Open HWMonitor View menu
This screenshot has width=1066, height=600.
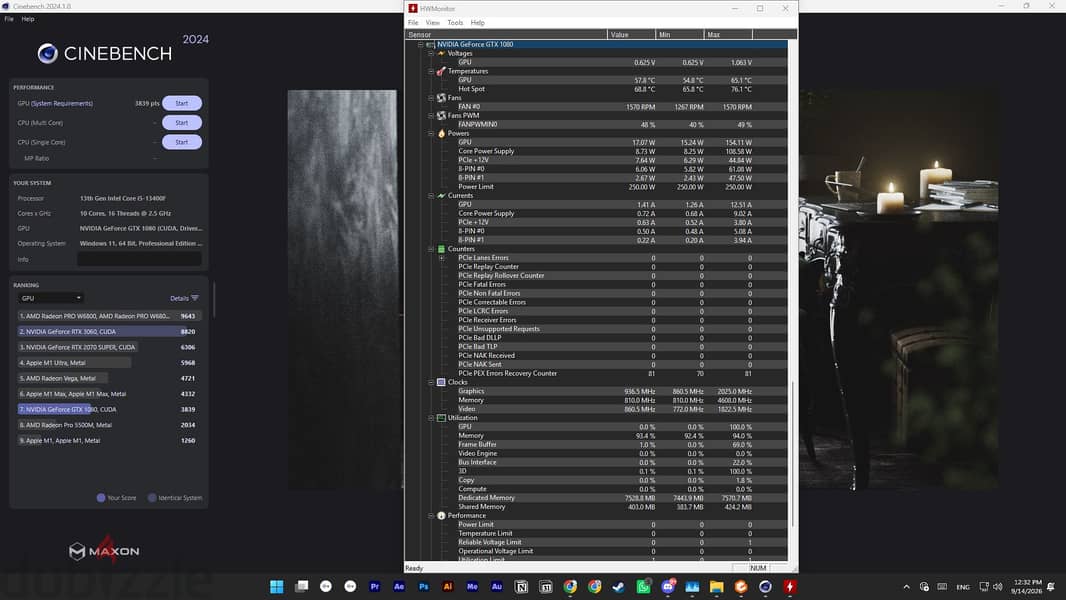click(432, 22)
